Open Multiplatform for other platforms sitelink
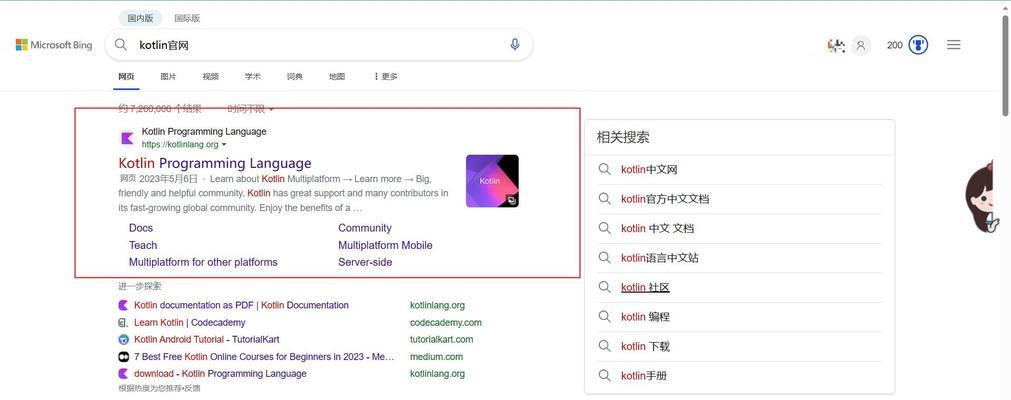The image size is (1011, 400). [203, 262]
